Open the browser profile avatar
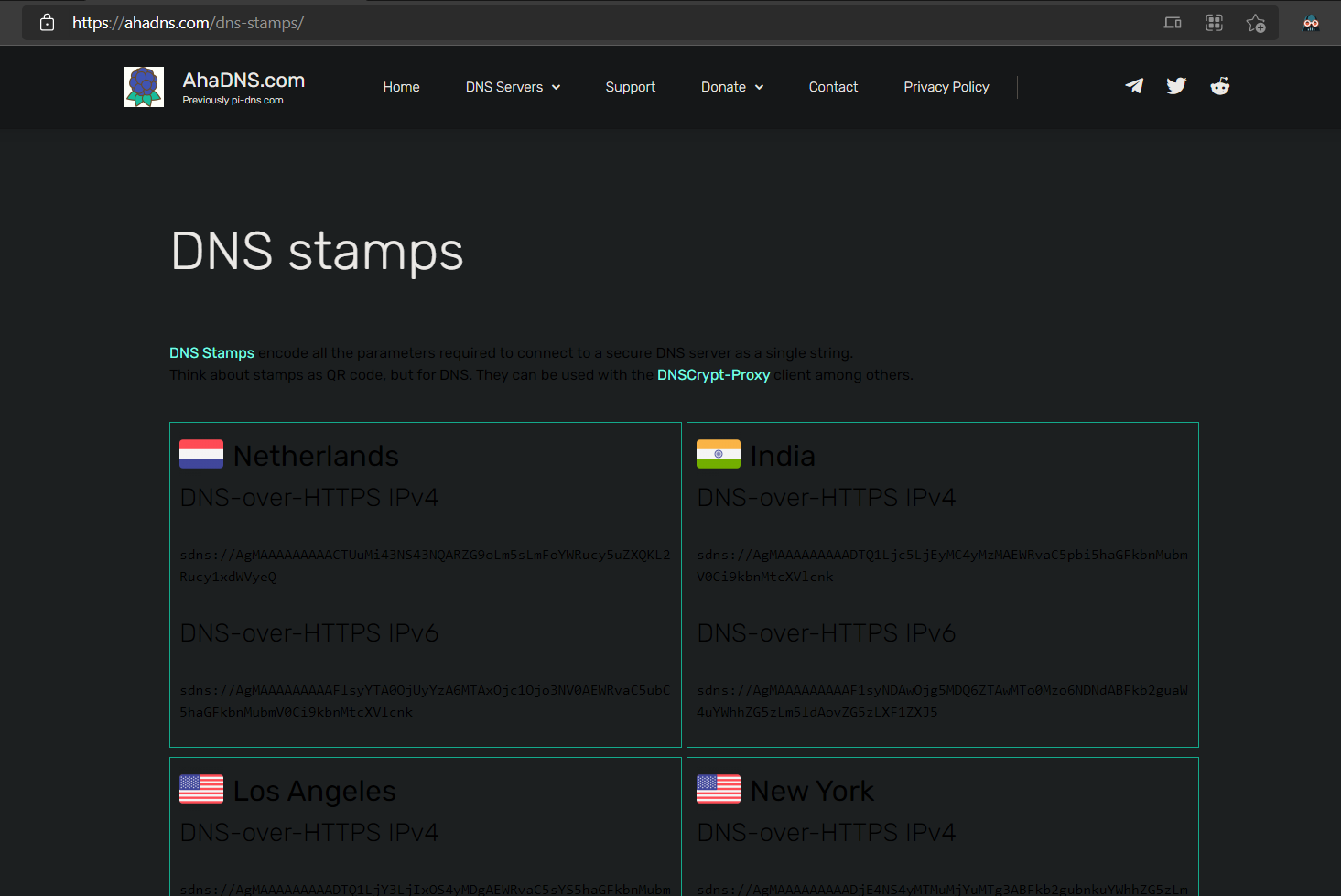This screenshot has height=896, width=1341. (x=1311, y=22)
